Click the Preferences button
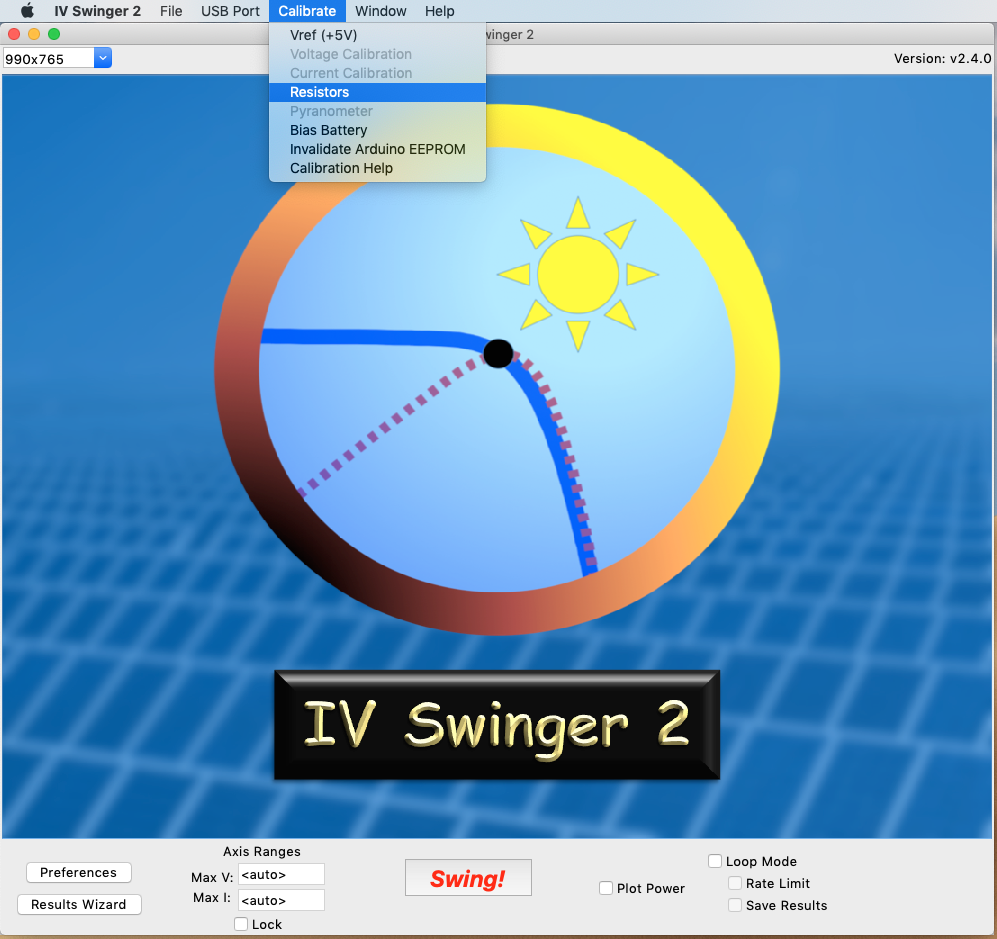 point(79,872)
